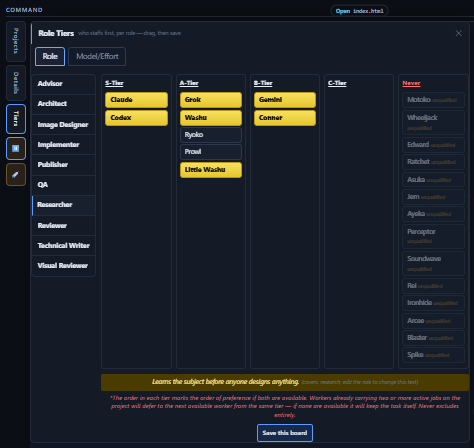Click the Ayeka unqualified card

pos(433,214)
